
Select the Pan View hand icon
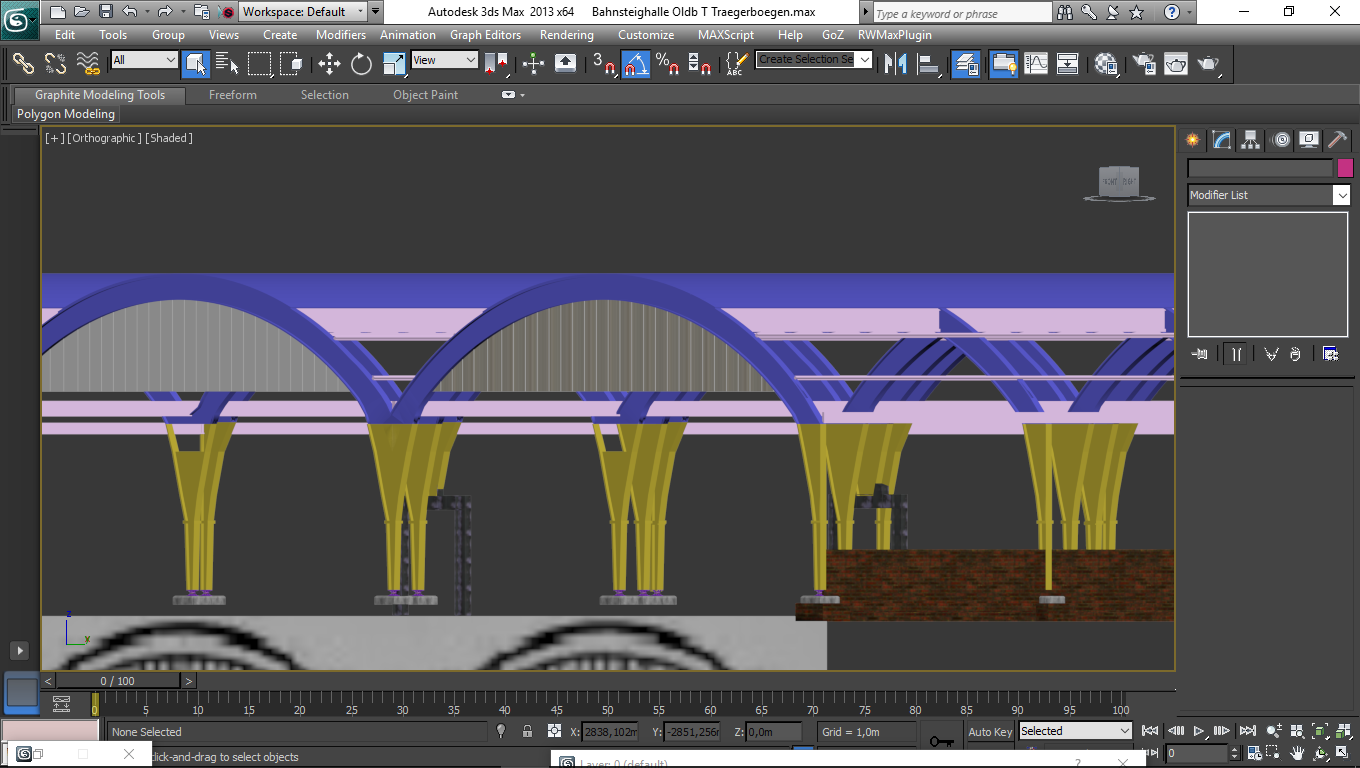[1297, 753]
